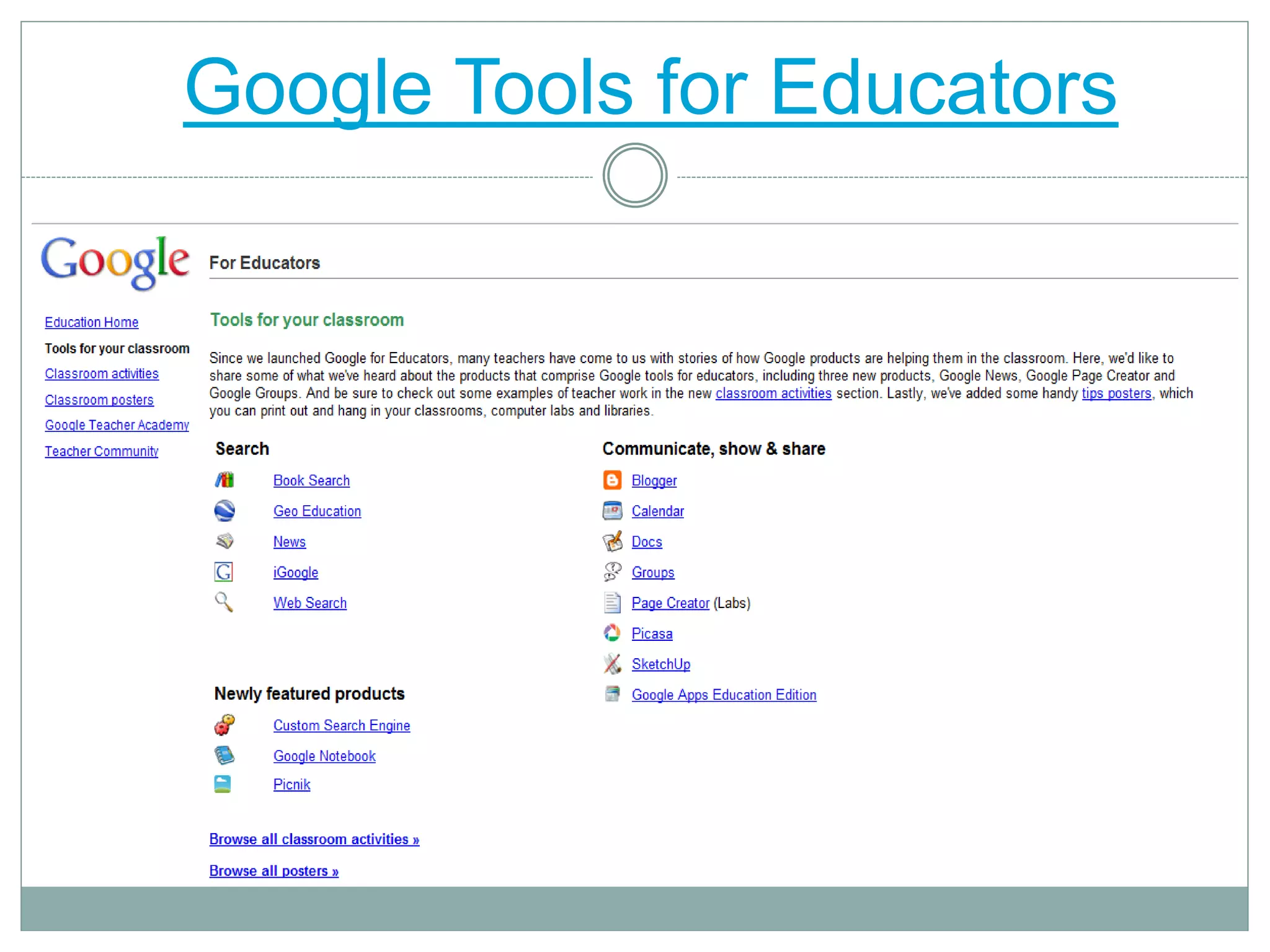Viewport: 1270px width, 952px height.
Task: Open Google Apps Education Edition link
Action: coord(724,695)
